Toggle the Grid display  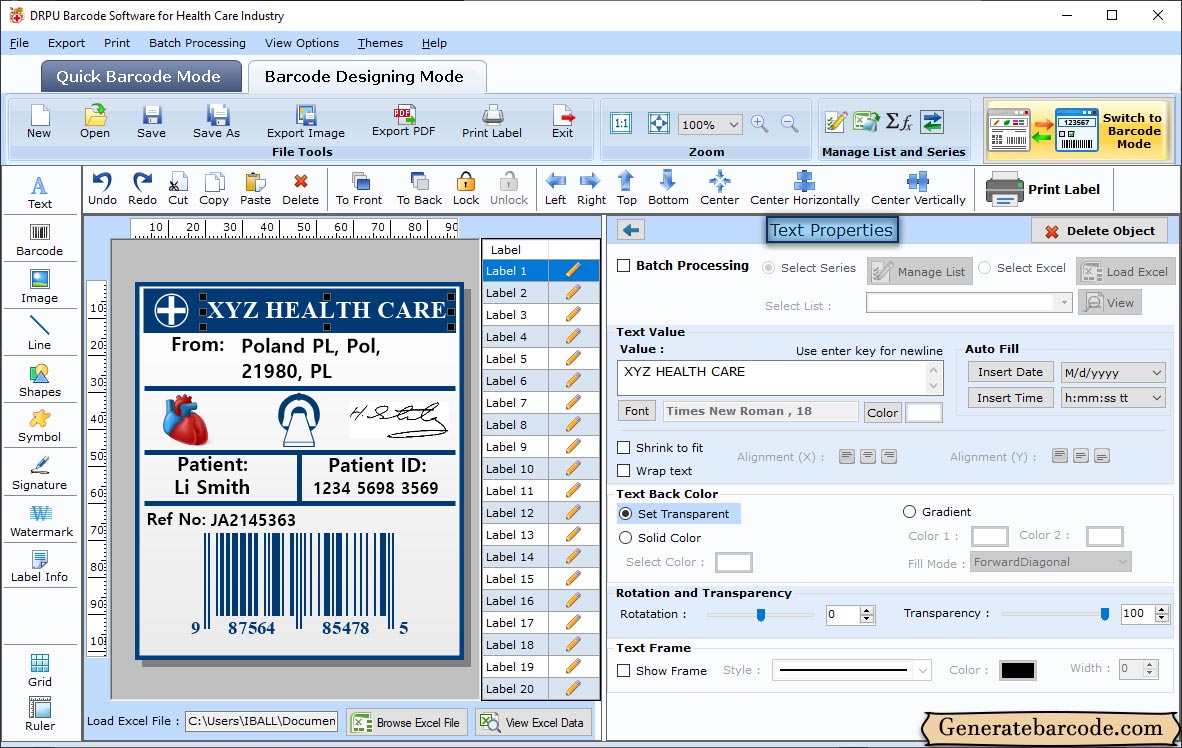point(39,670)
